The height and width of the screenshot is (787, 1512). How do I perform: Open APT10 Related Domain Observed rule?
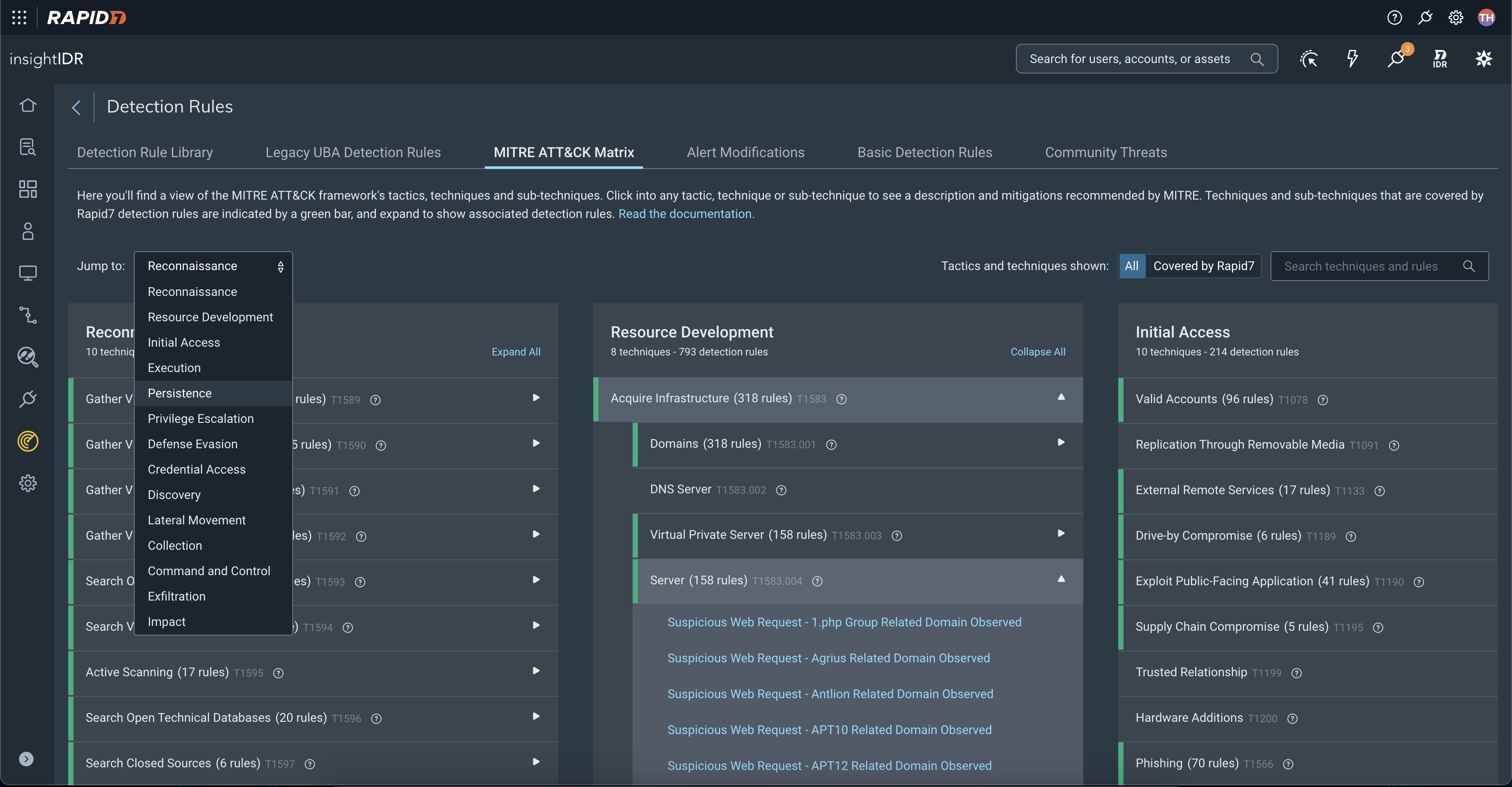click(x=829, y=730)
